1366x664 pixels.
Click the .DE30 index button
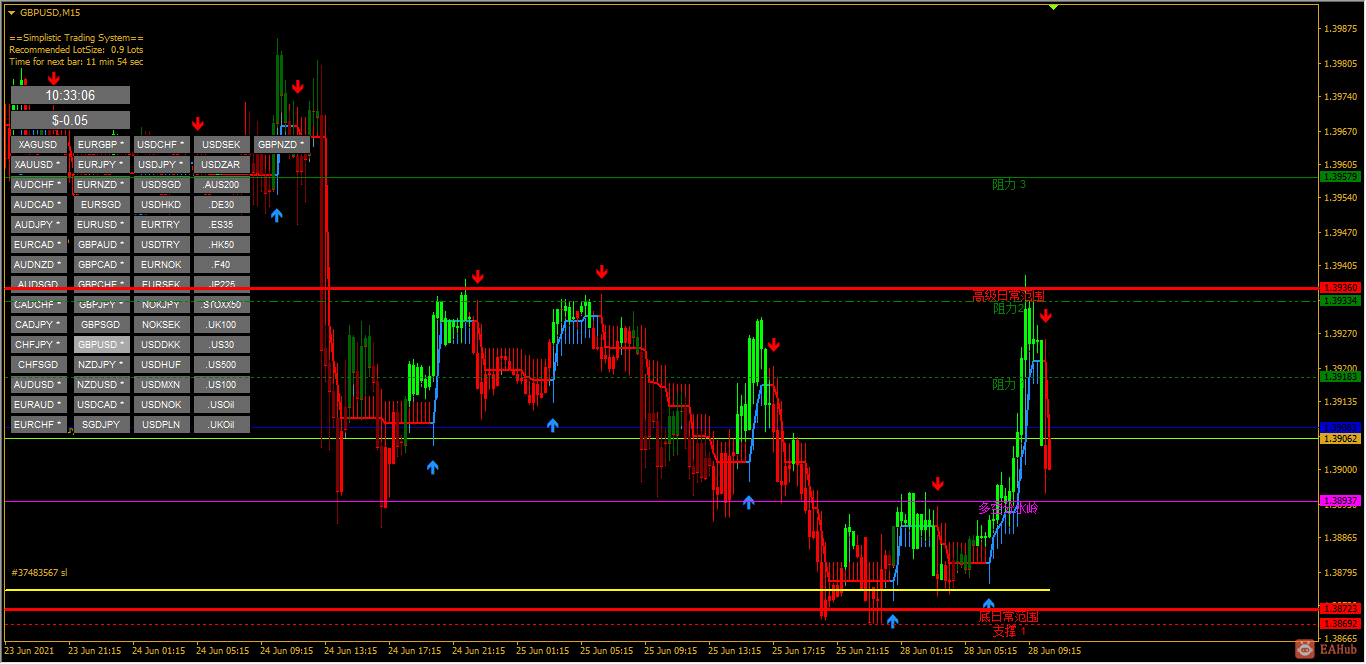pos(221,205)
